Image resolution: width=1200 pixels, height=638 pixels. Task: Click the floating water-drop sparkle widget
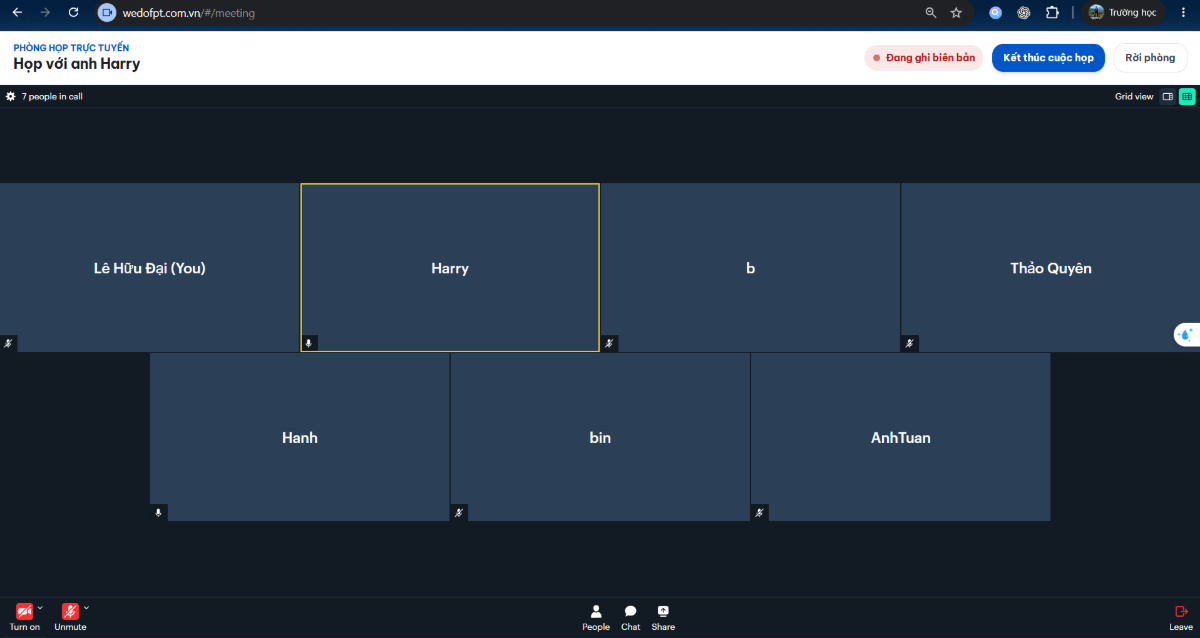pos(1186,335)
